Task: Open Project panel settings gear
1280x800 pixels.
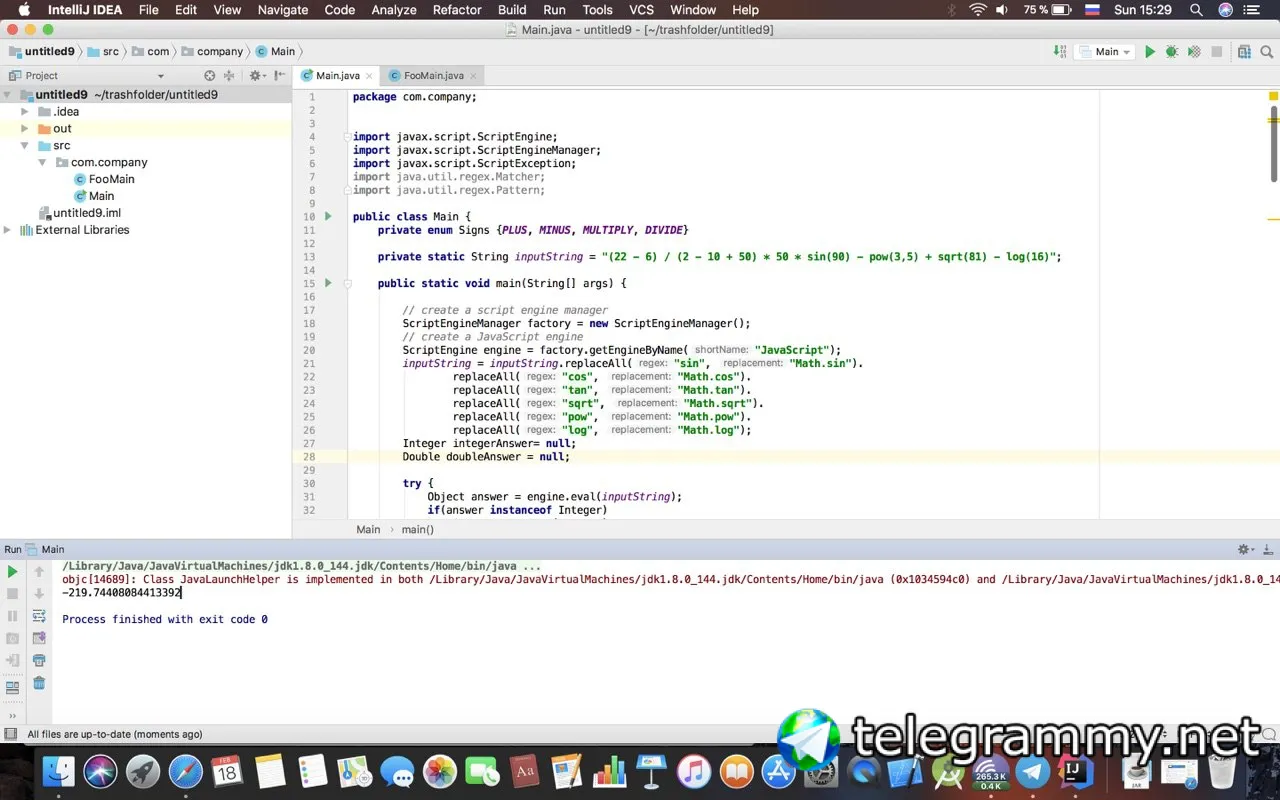Action: 255,75
